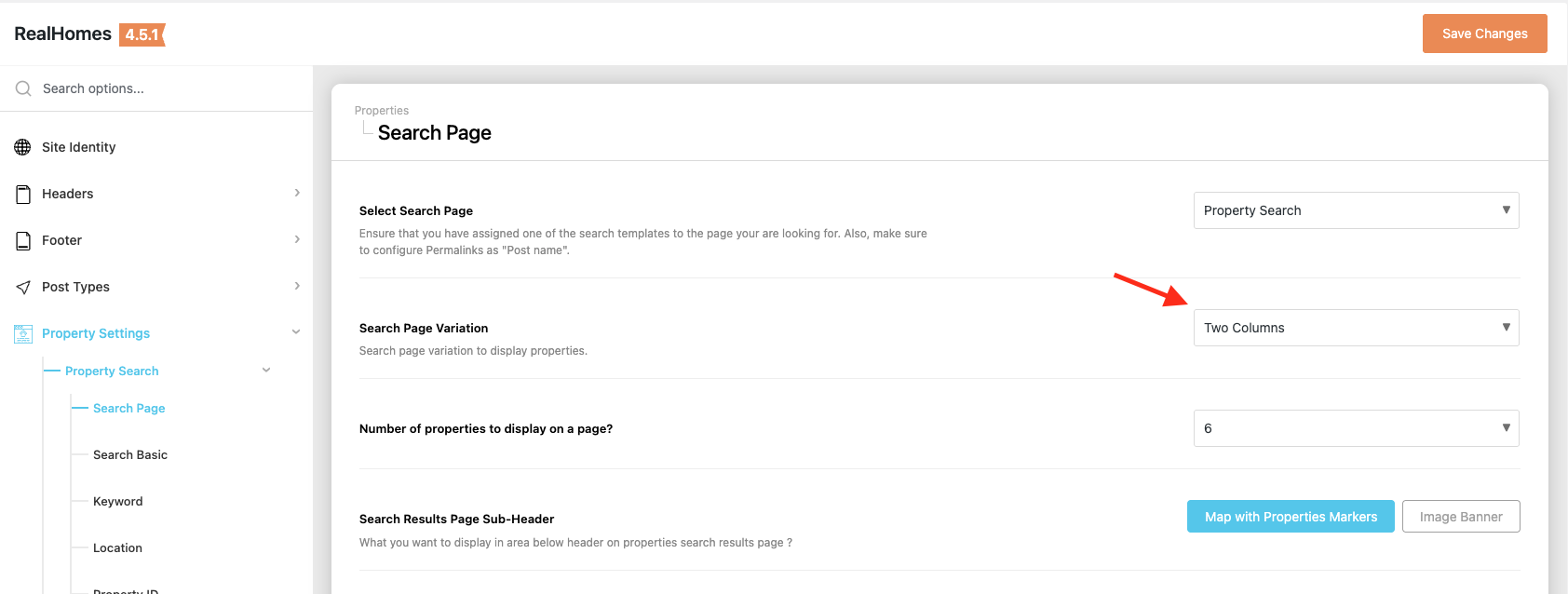The height and width of the screenshot is (594, 1568).
Task: Click the Headers page icon
Action: [23, 194]
